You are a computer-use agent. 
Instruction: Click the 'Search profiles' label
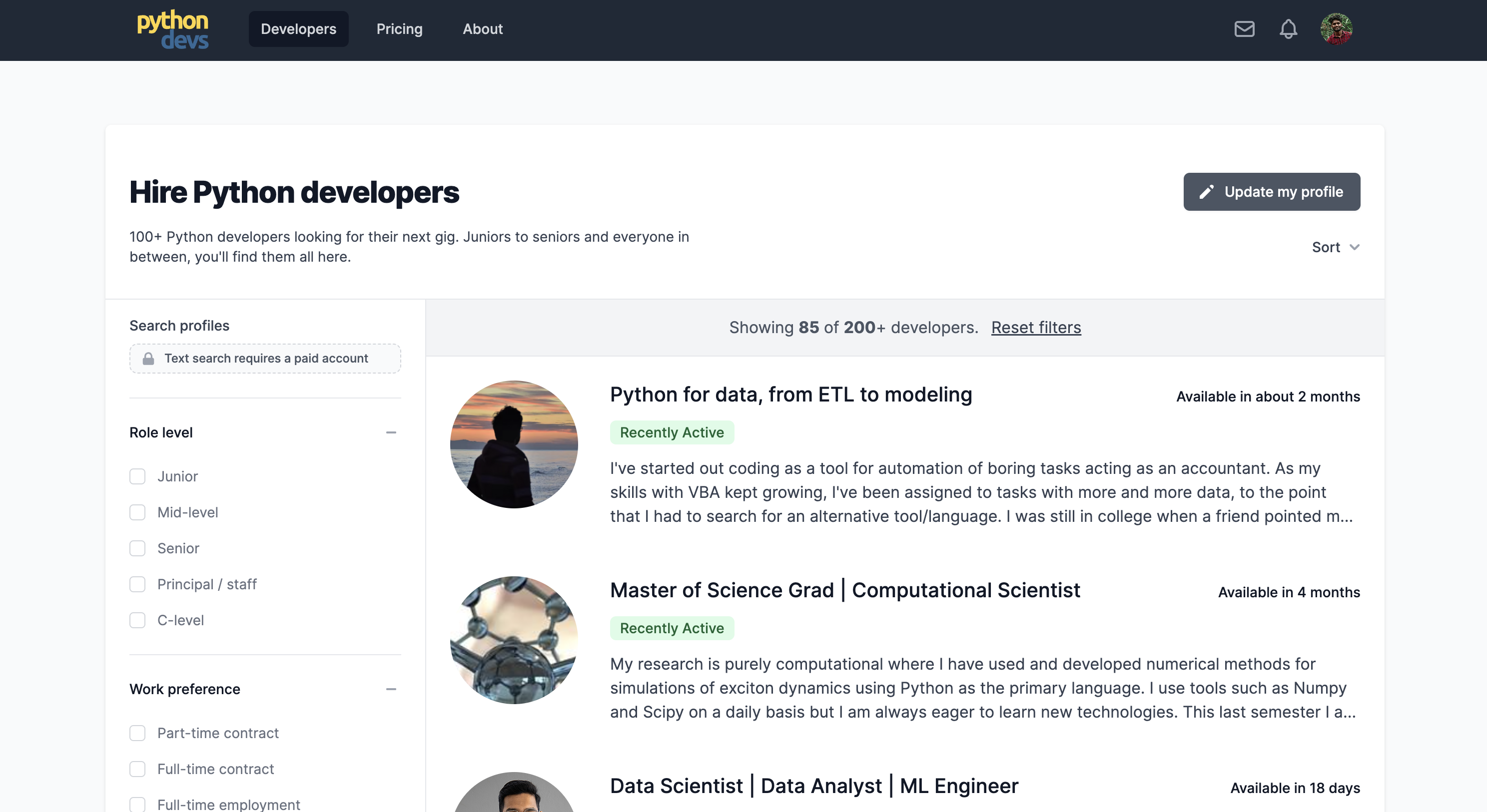pos(179,326)
